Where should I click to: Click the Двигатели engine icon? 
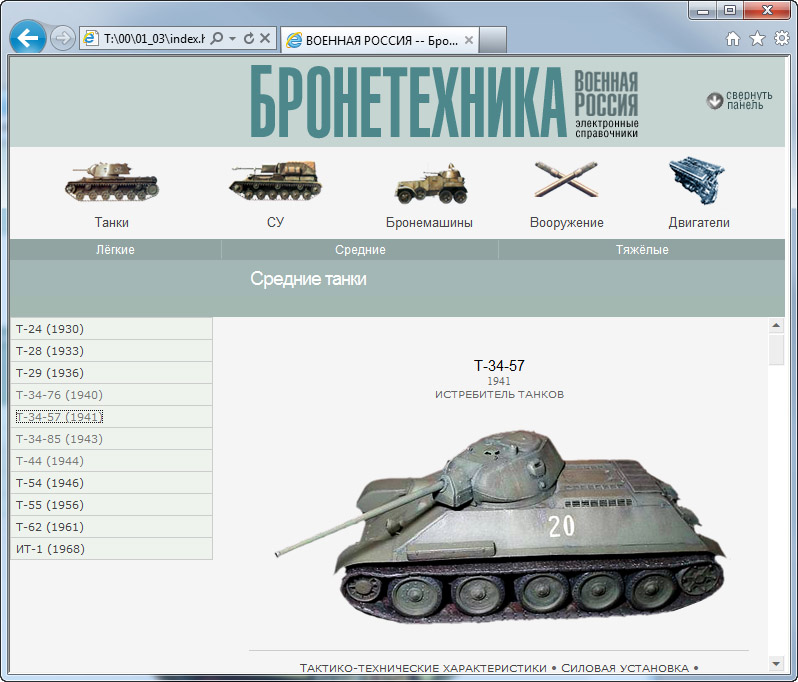click(697, 180)
